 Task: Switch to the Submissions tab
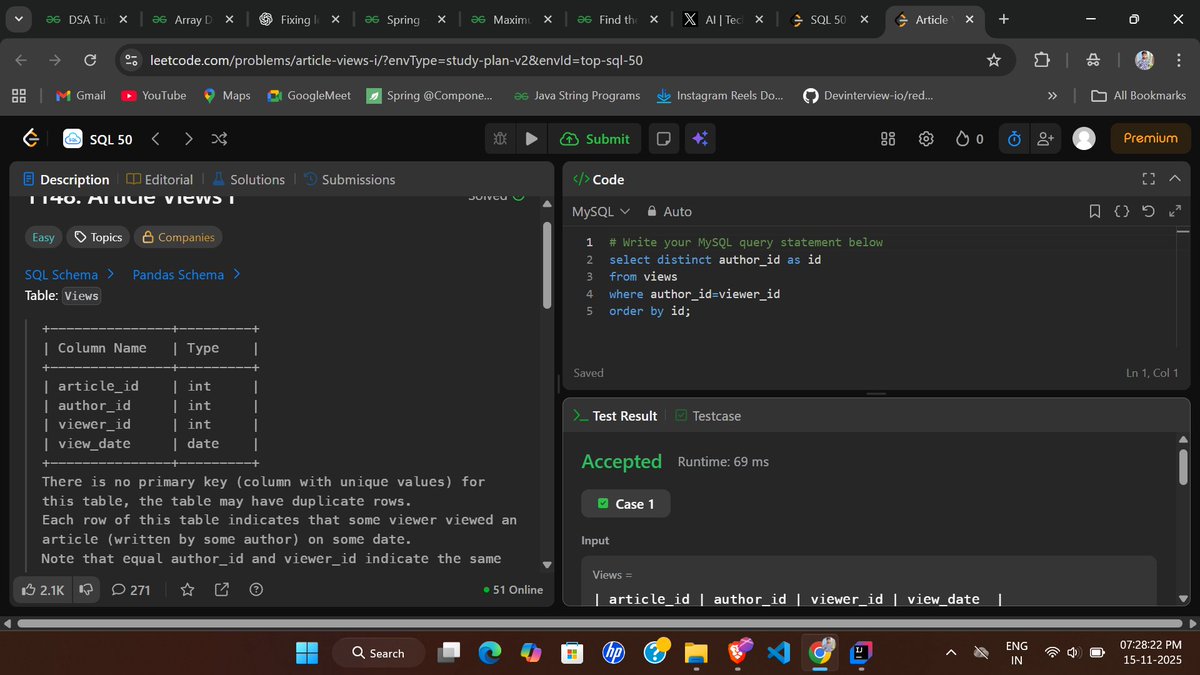[x=349, y=179]
